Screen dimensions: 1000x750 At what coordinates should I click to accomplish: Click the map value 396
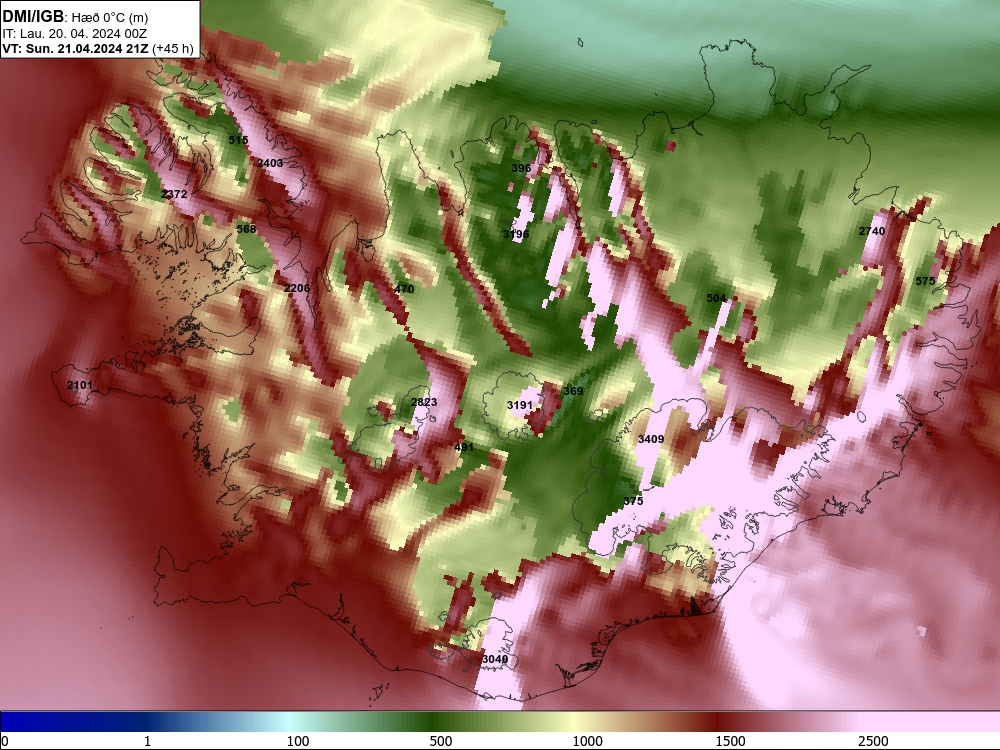[x=521, y=168]
